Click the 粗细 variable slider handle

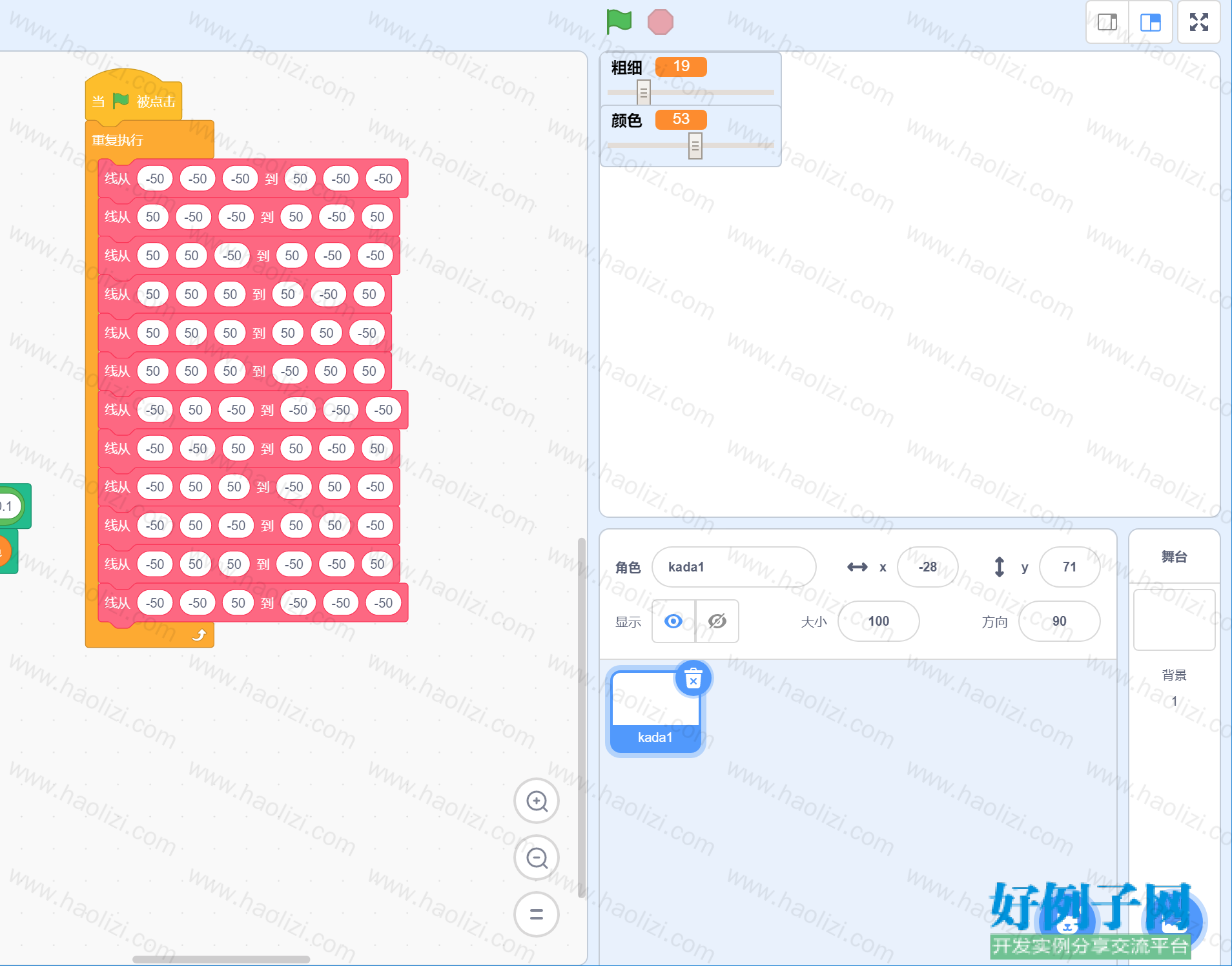(643, 92)
